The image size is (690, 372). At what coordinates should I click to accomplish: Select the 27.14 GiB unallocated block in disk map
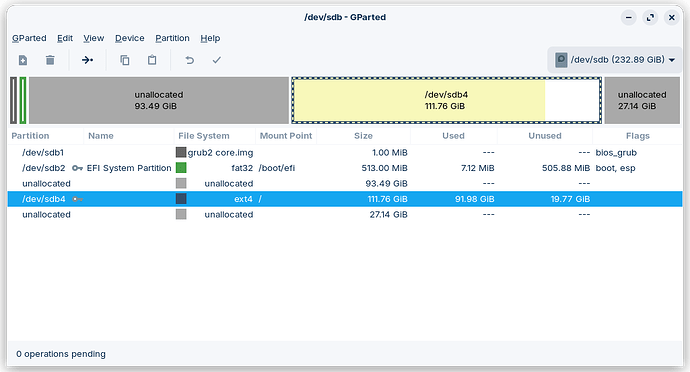click(x=642, y=100)
